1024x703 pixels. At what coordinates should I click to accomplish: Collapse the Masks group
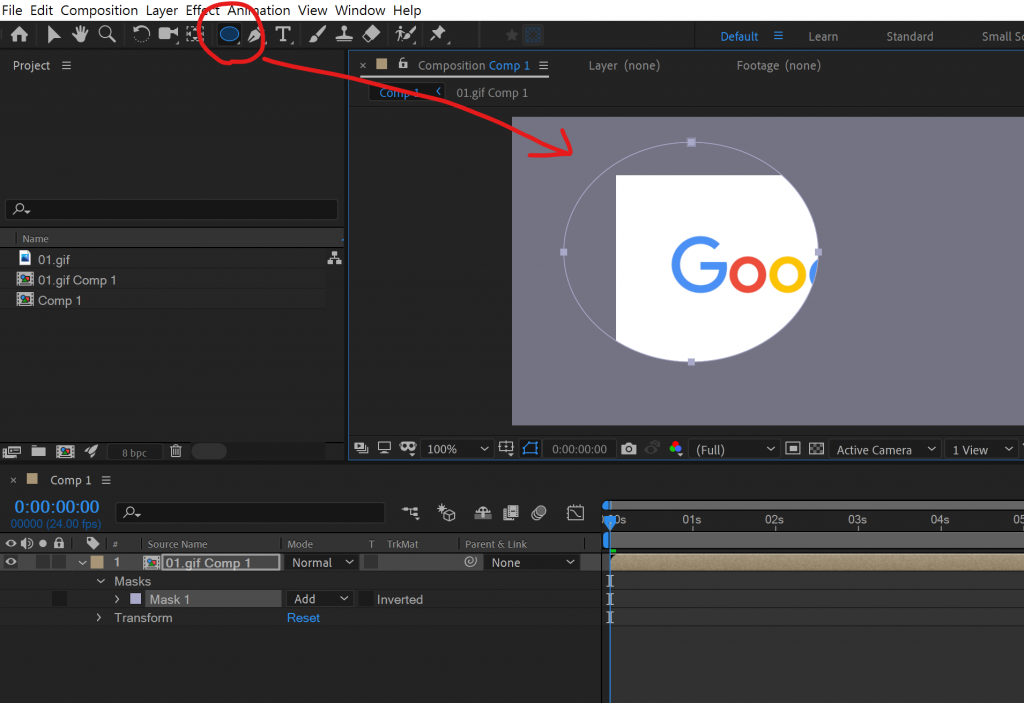click(x=101, y=581)
